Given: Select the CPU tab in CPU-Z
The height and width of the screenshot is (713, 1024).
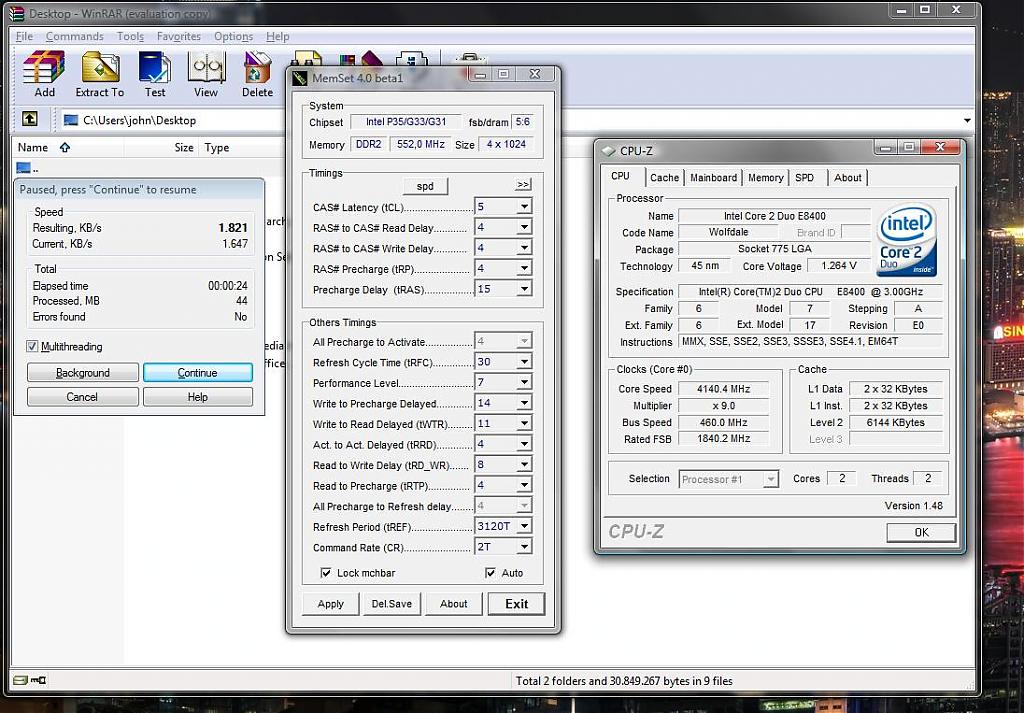Looking at the screenshot, I should point(620,176).
